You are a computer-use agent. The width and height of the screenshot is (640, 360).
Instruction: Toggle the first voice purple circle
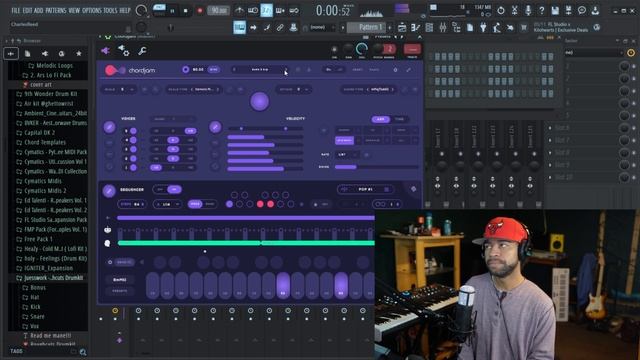tap(133, 131)
